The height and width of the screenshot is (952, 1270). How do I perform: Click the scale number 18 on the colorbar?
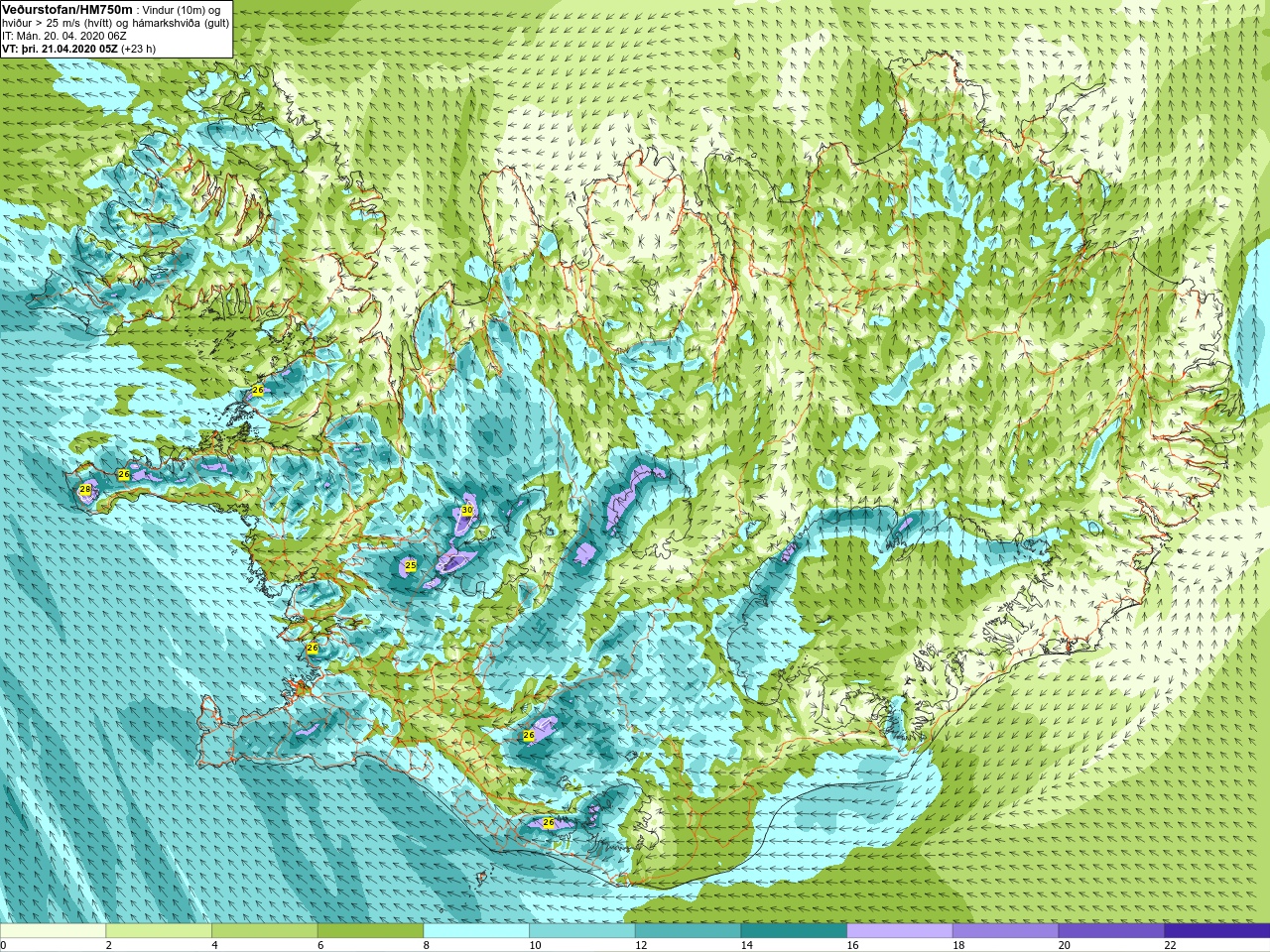click(958, 945)
